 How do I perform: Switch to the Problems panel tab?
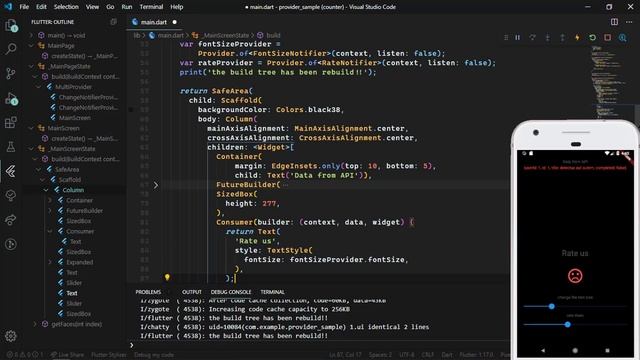coord(148,292)
